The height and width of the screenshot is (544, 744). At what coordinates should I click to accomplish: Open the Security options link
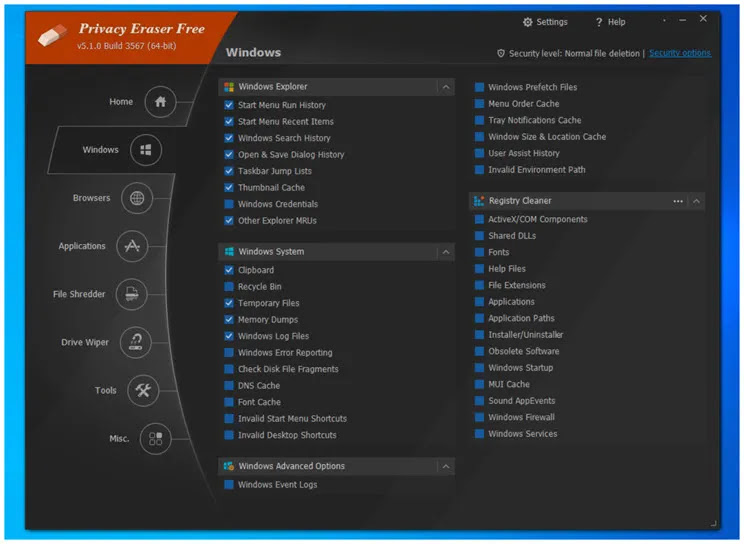680,53
